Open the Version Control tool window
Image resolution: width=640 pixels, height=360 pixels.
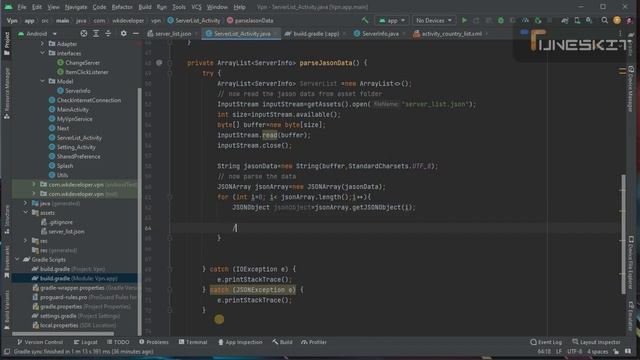[40, 342]
